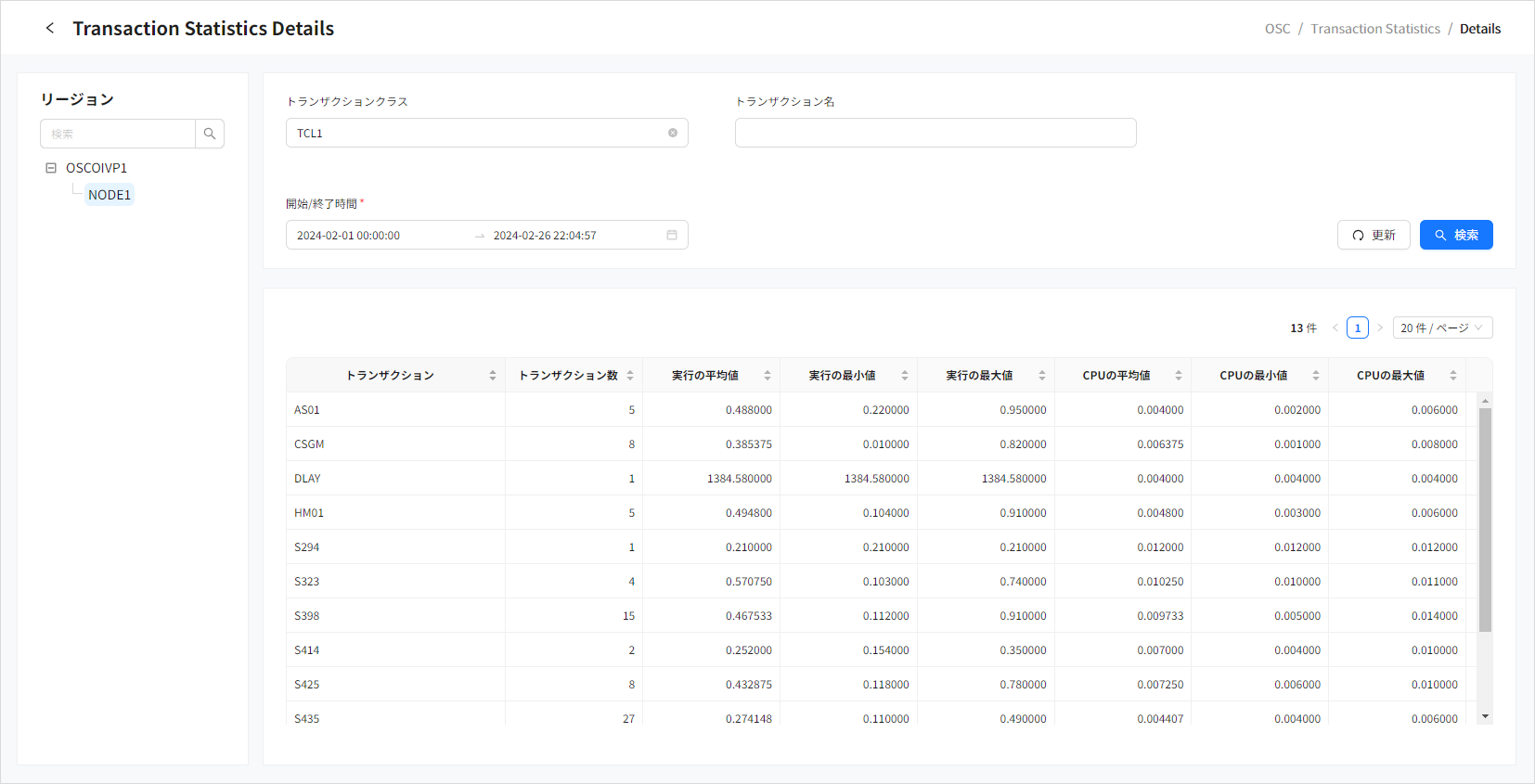Viewport: 1535px width, 784px height.
Task: Focus the トランザクション名 input field
Action: [935, 133]
